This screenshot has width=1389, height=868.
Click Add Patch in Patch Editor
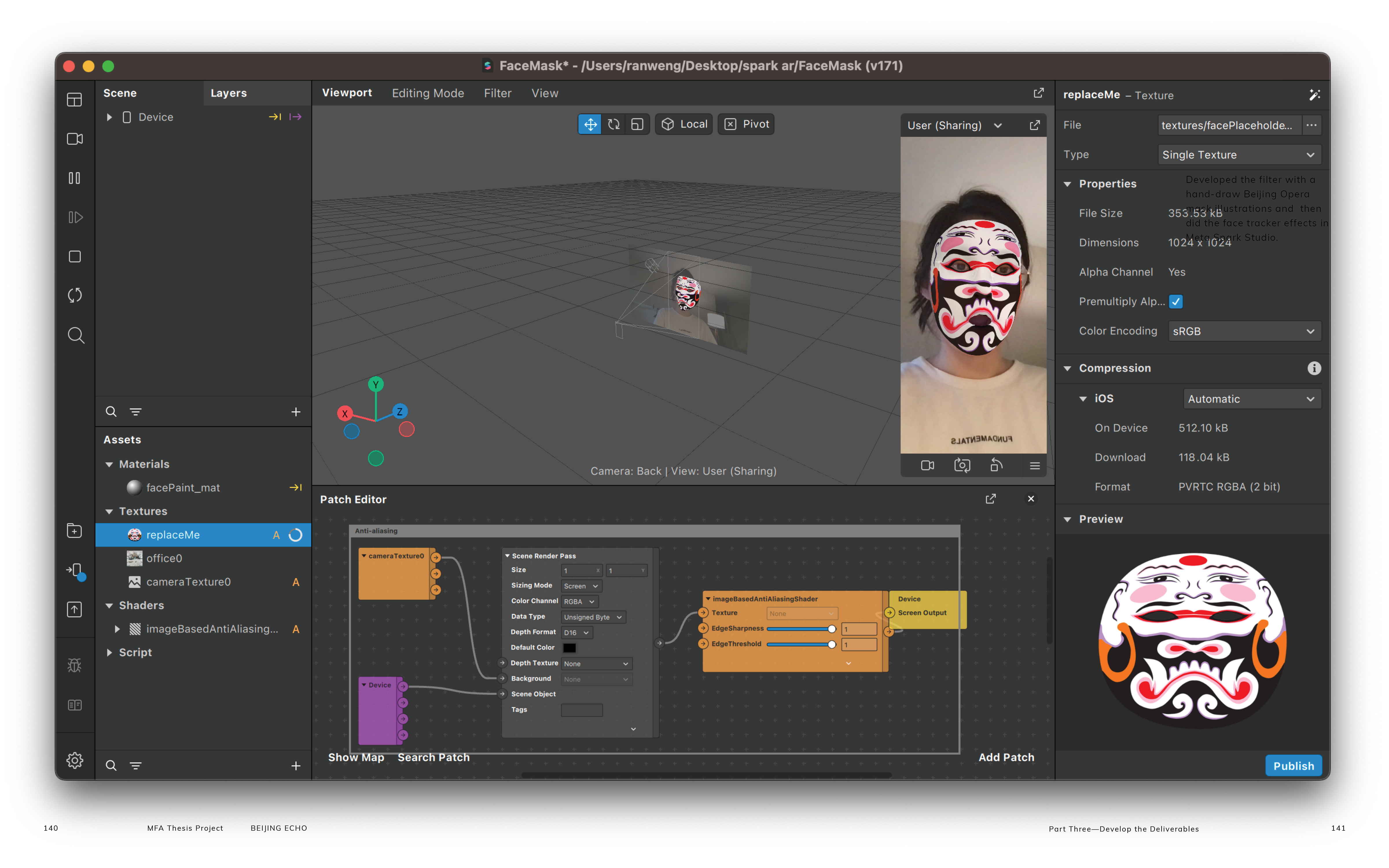tap(1006, 757)
